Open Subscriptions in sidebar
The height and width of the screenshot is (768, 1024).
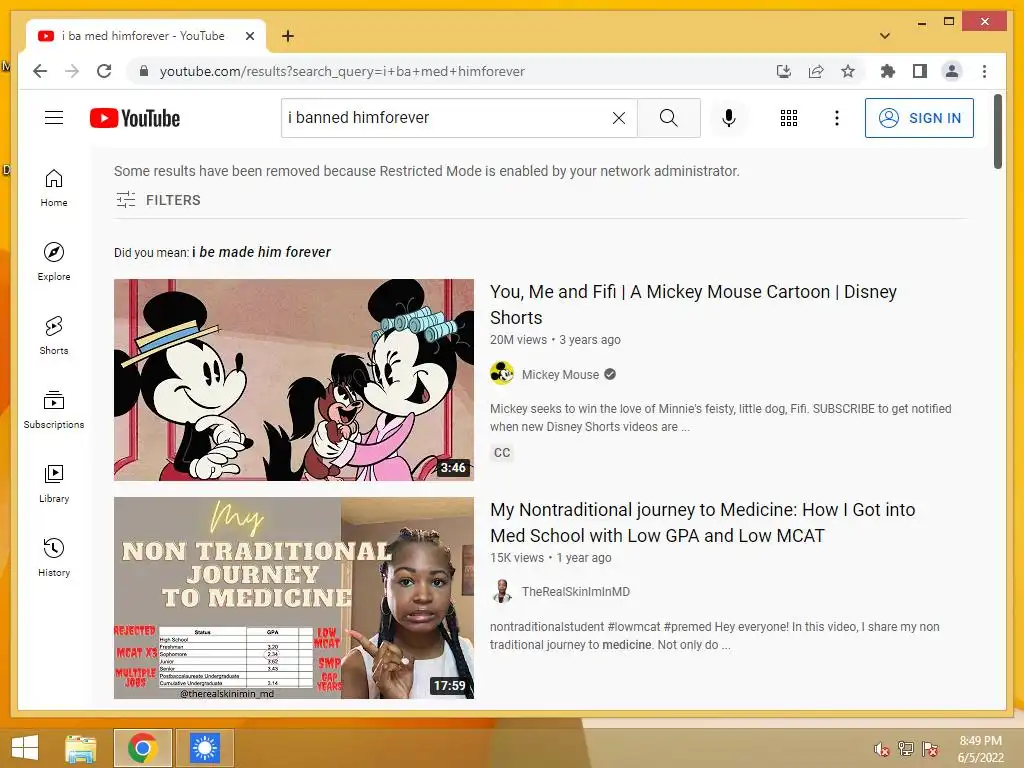(54, 409)
